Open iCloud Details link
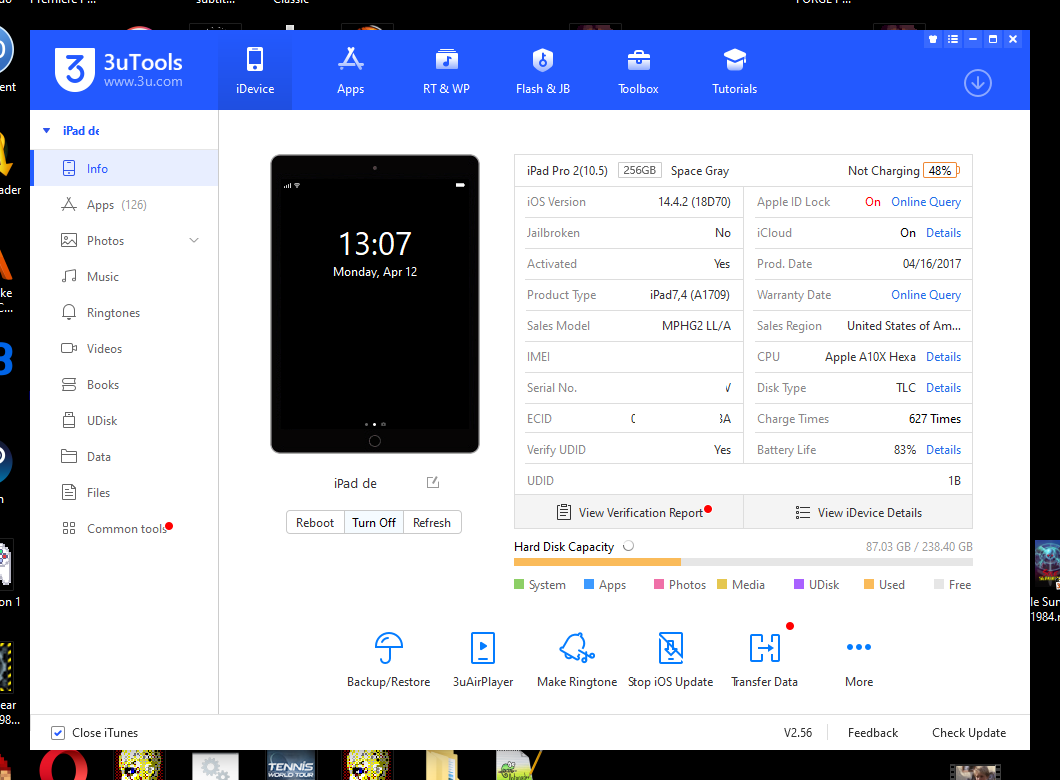 coord(943,233)
